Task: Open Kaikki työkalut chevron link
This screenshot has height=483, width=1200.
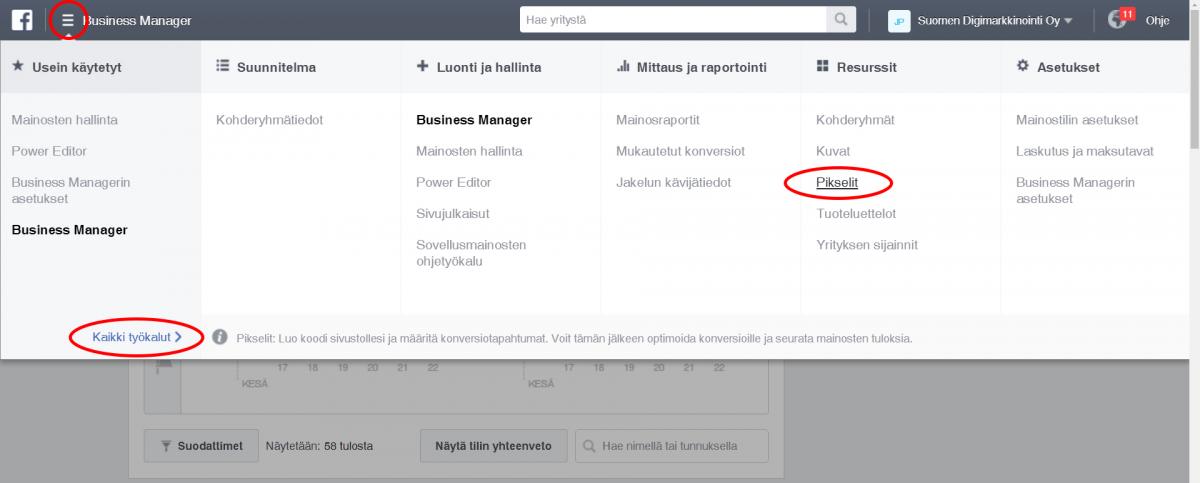Action: (137, 338)
